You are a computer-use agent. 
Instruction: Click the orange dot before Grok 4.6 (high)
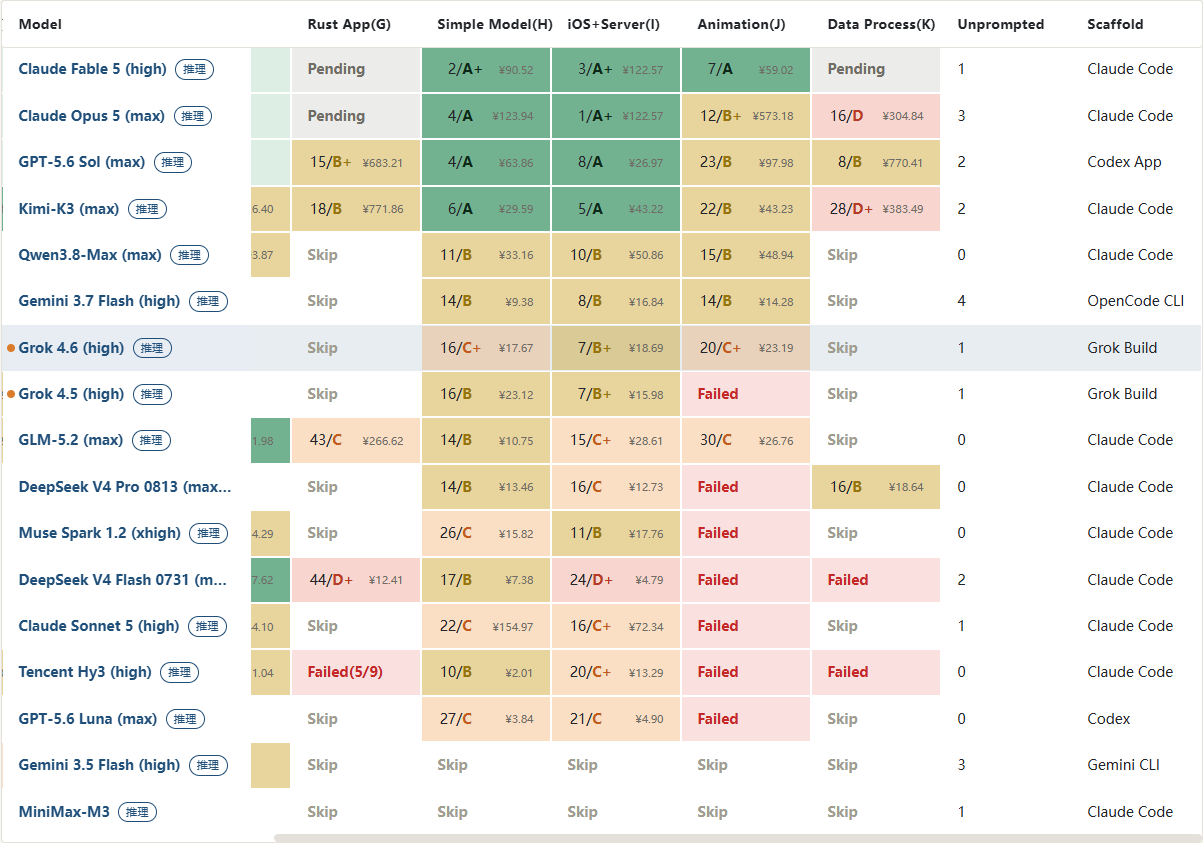pyautogui.click(x=11, y=348)
